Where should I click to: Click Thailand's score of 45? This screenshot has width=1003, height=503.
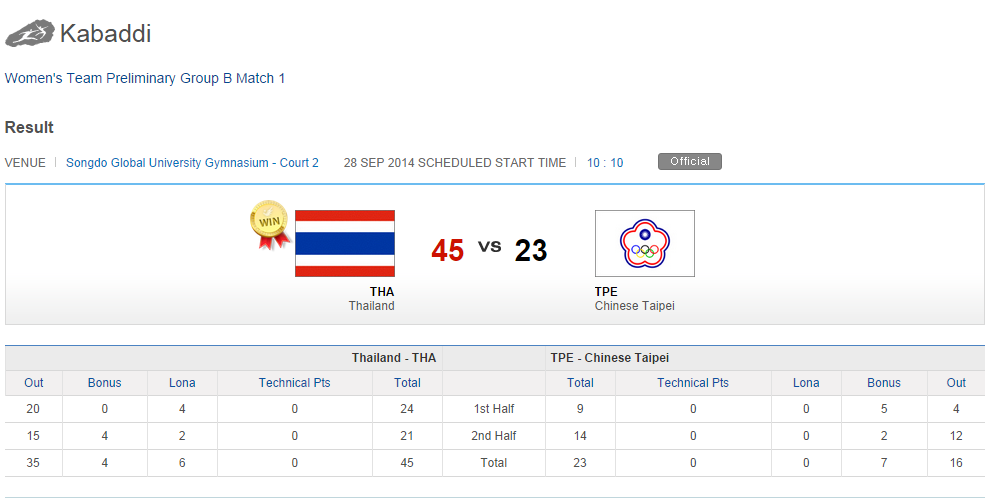pyautogui.click(x=447, y=250)
